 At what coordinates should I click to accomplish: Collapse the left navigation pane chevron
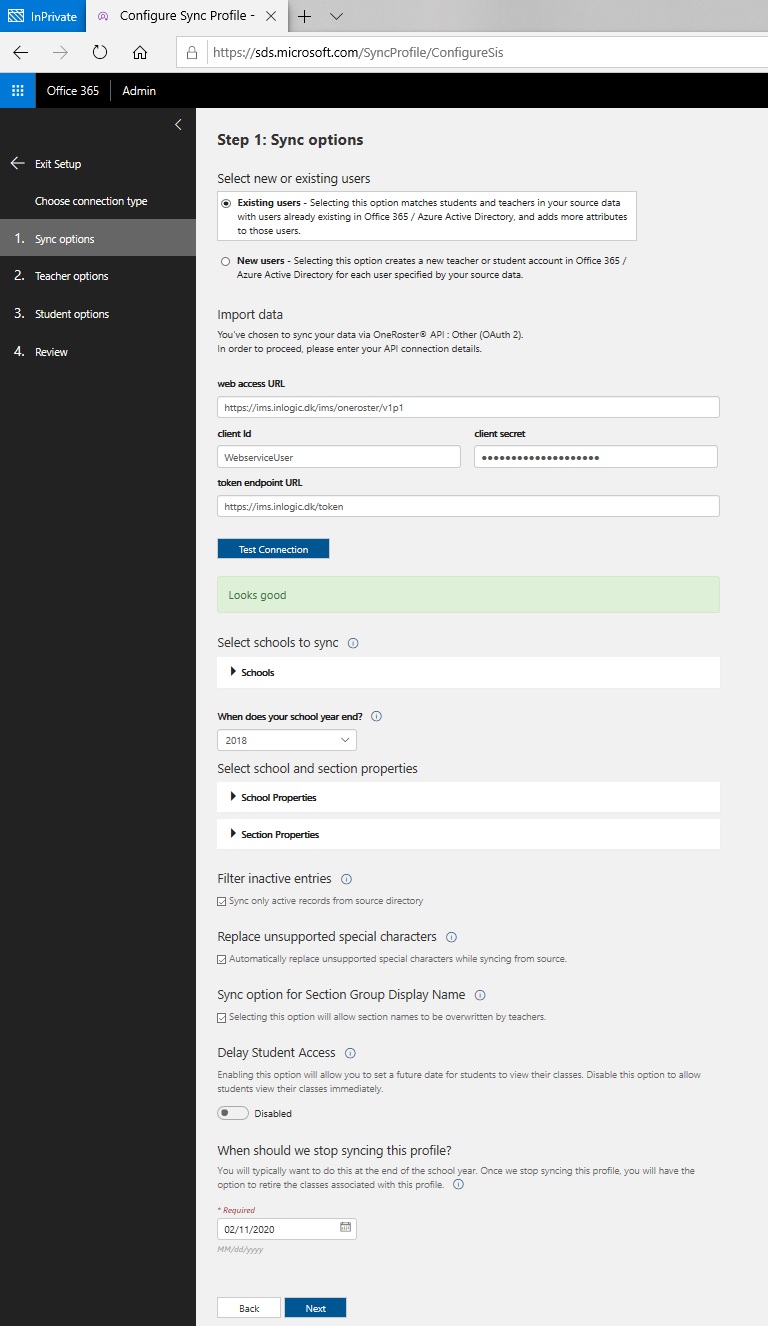click(178, 124)
